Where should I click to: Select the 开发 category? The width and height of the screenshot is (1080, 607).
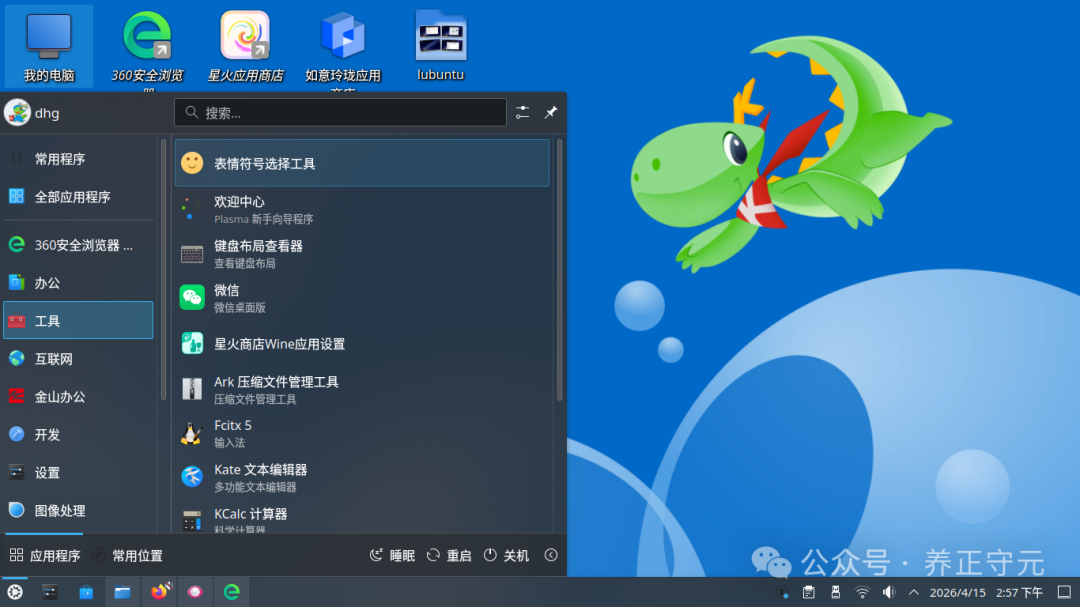pyautogui.click(x=78, y=435)
